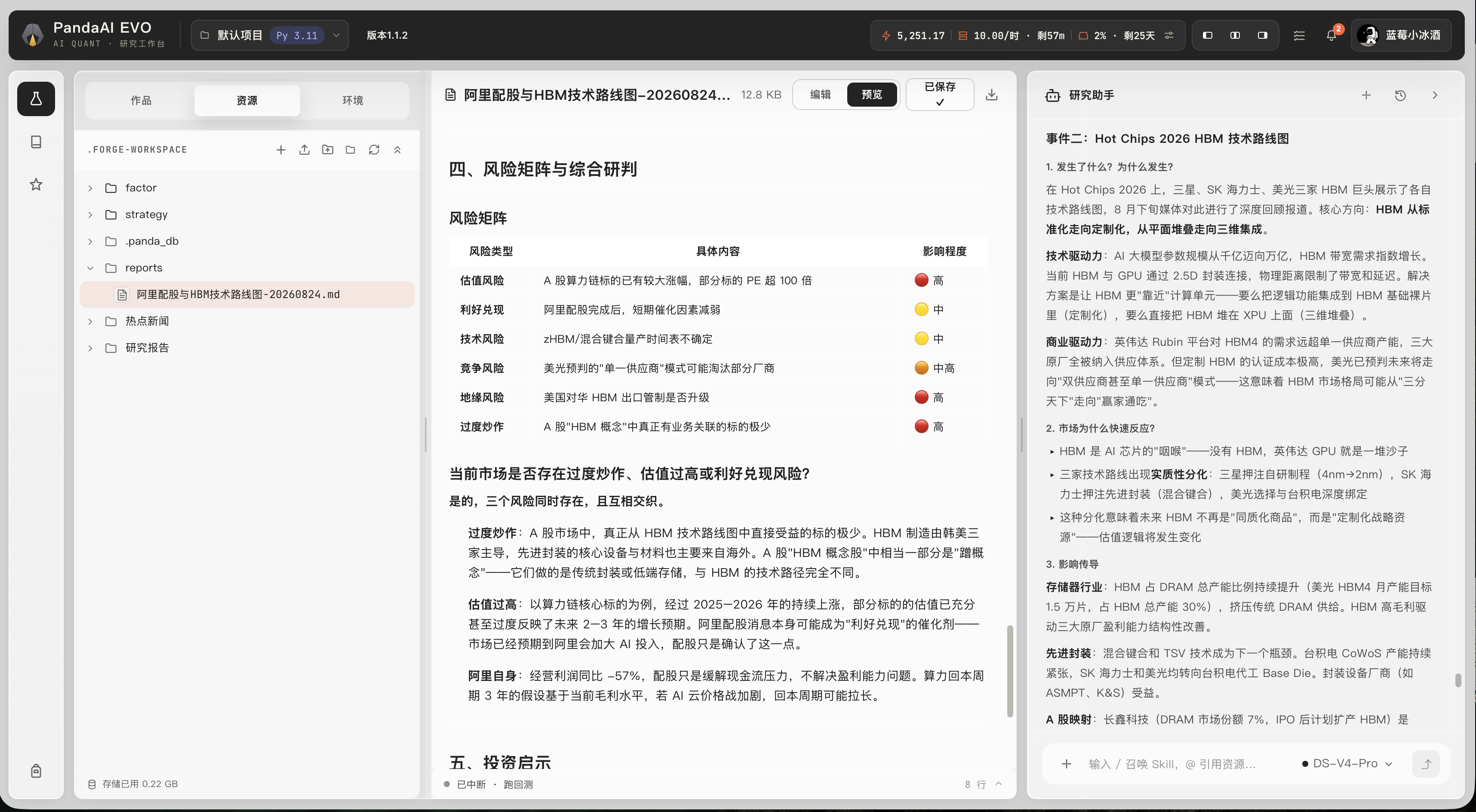This screenshot has width=1476, height=812.
Task: Click attach plus icon in chat input
Action: [x=1066, y=764]
